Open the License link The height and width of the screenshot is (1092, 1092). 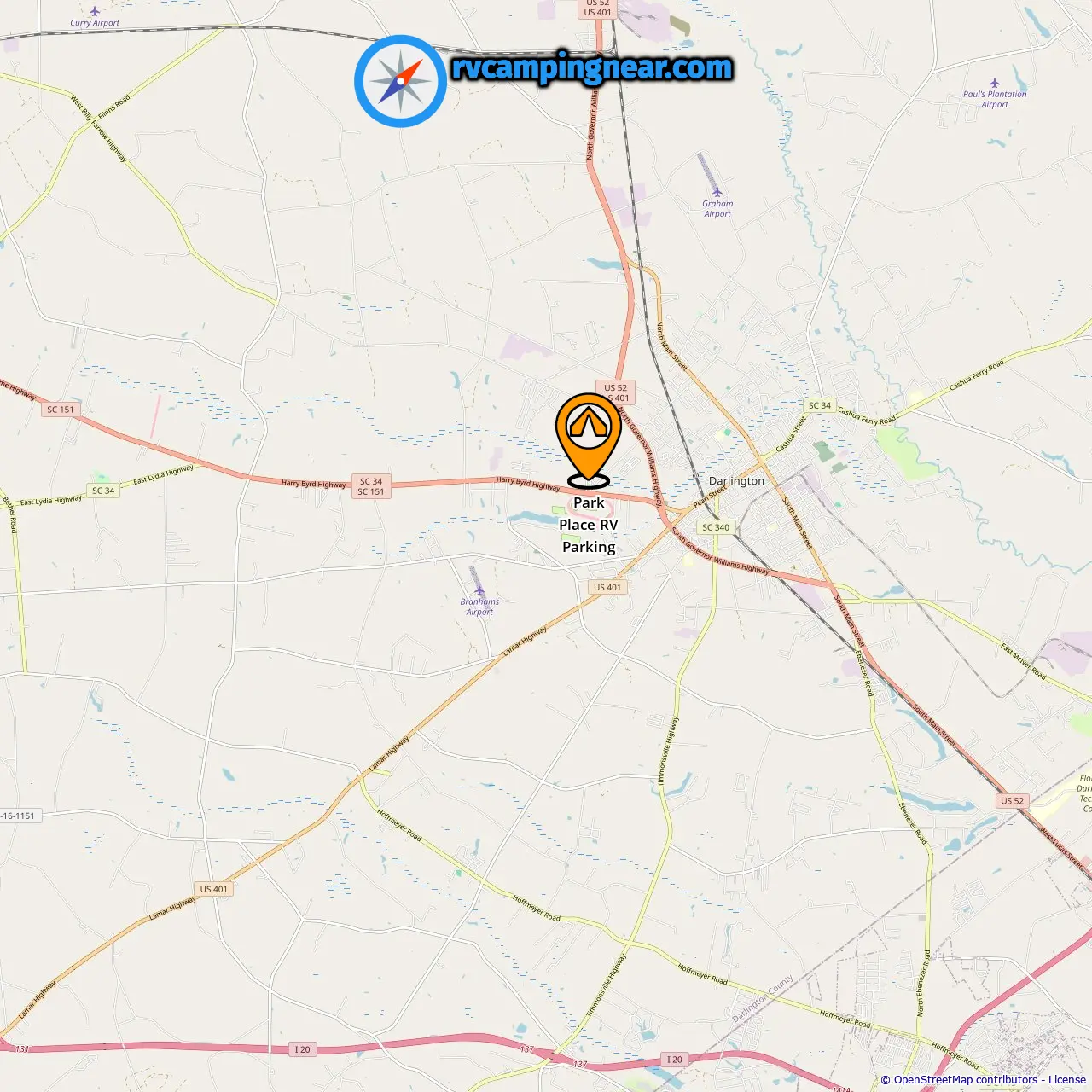click(x=1067, y=1080)
